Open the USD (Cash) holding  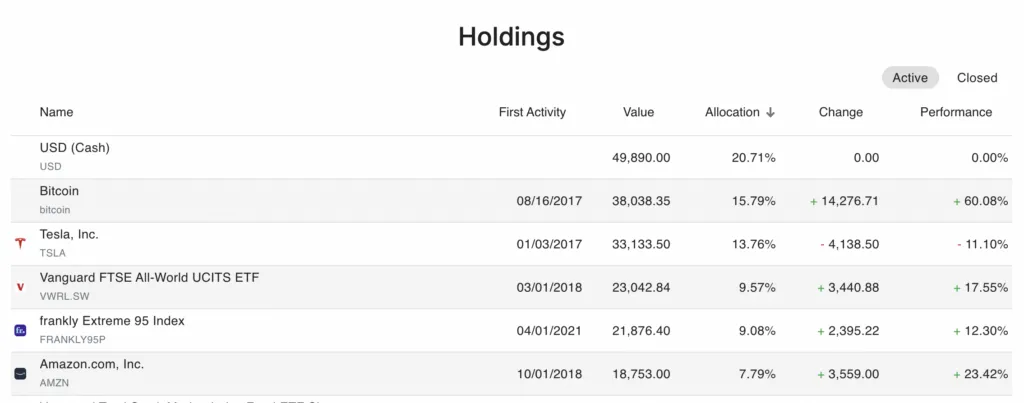(x=75, y=148)
